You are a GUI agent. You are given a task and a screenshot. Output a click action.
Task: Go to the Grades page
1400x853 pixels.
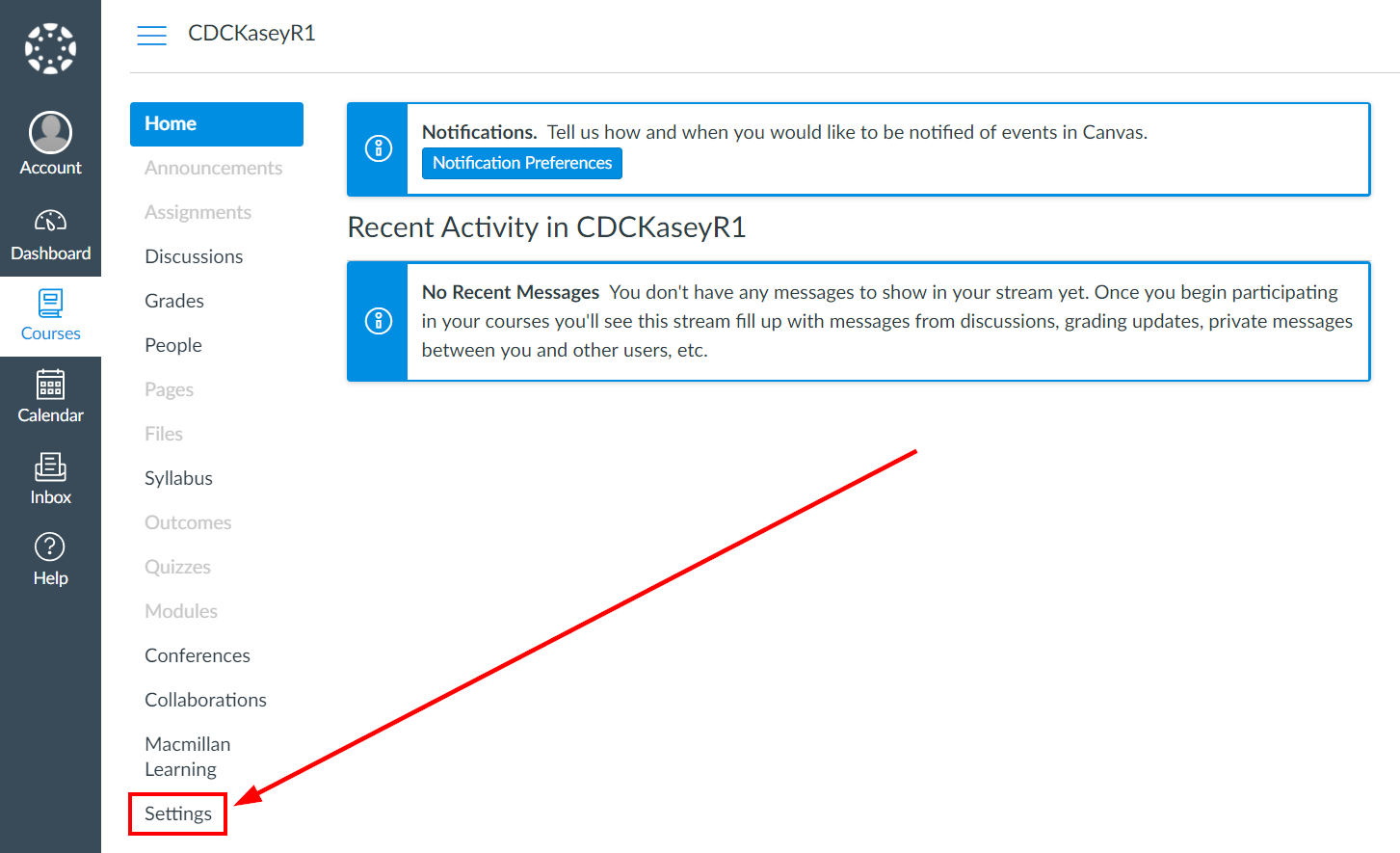[x=174, y=301]
